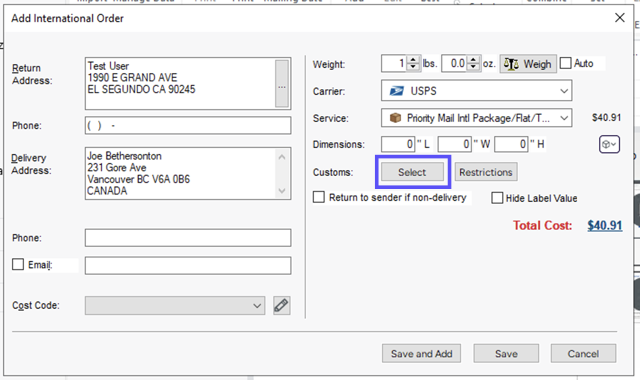
Task: Open return address ellipsis selector
Action: click(282, 84)
